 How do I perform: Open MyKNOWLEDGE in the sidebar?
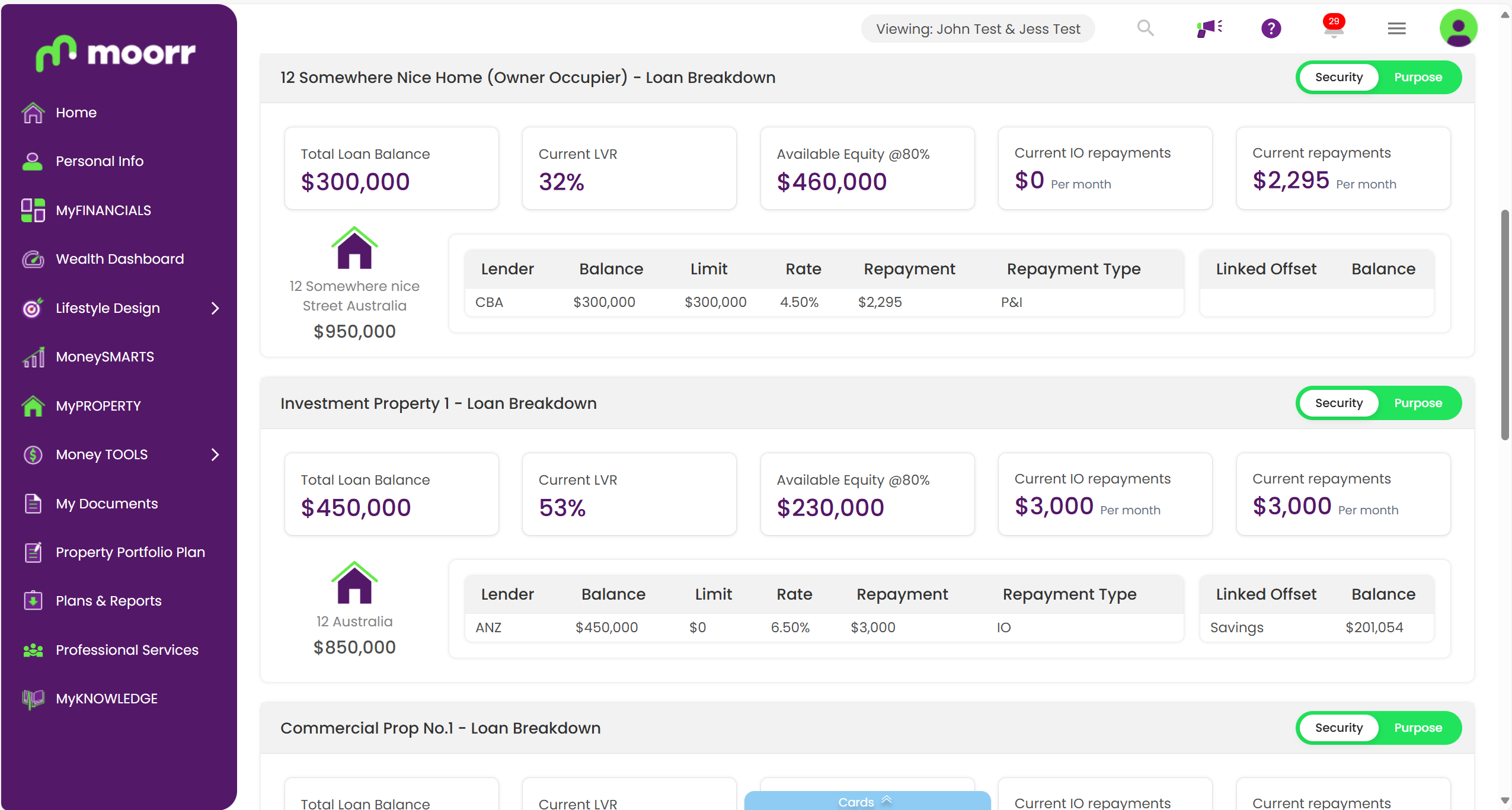pos(107,699)
